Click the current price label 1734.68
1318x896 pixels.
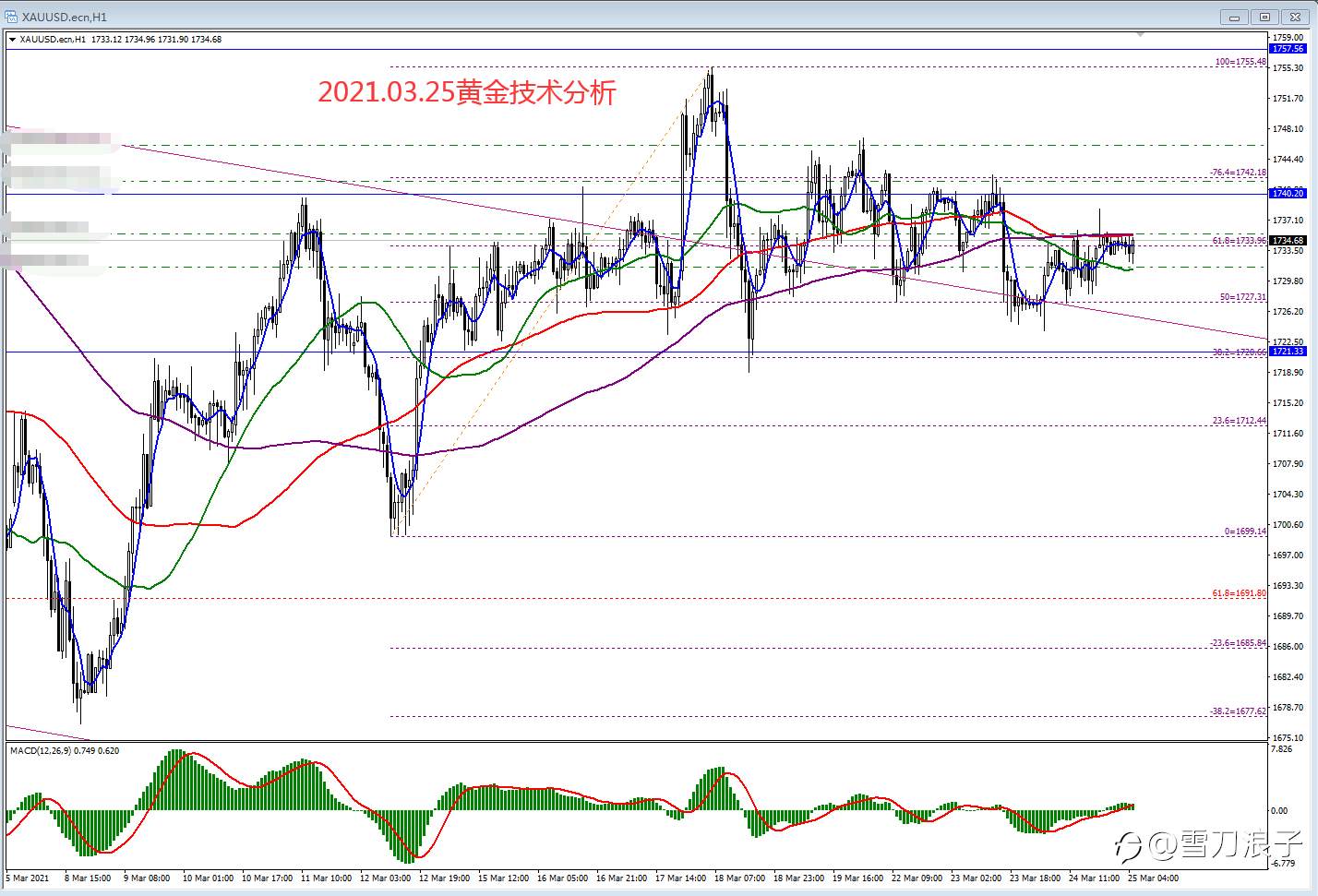click(x=1288, y=241)
